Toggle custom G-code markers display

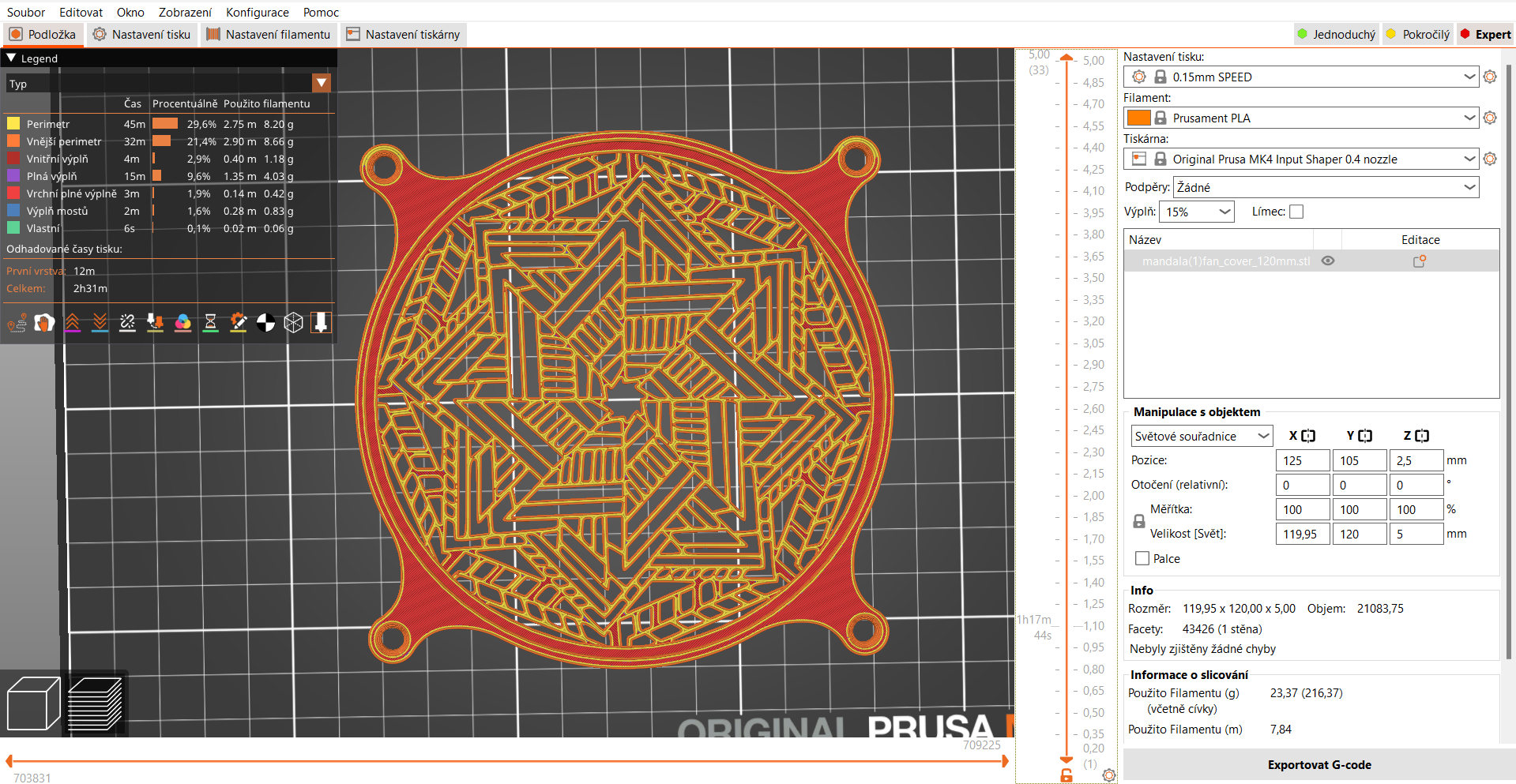click(x=238, y=322)
